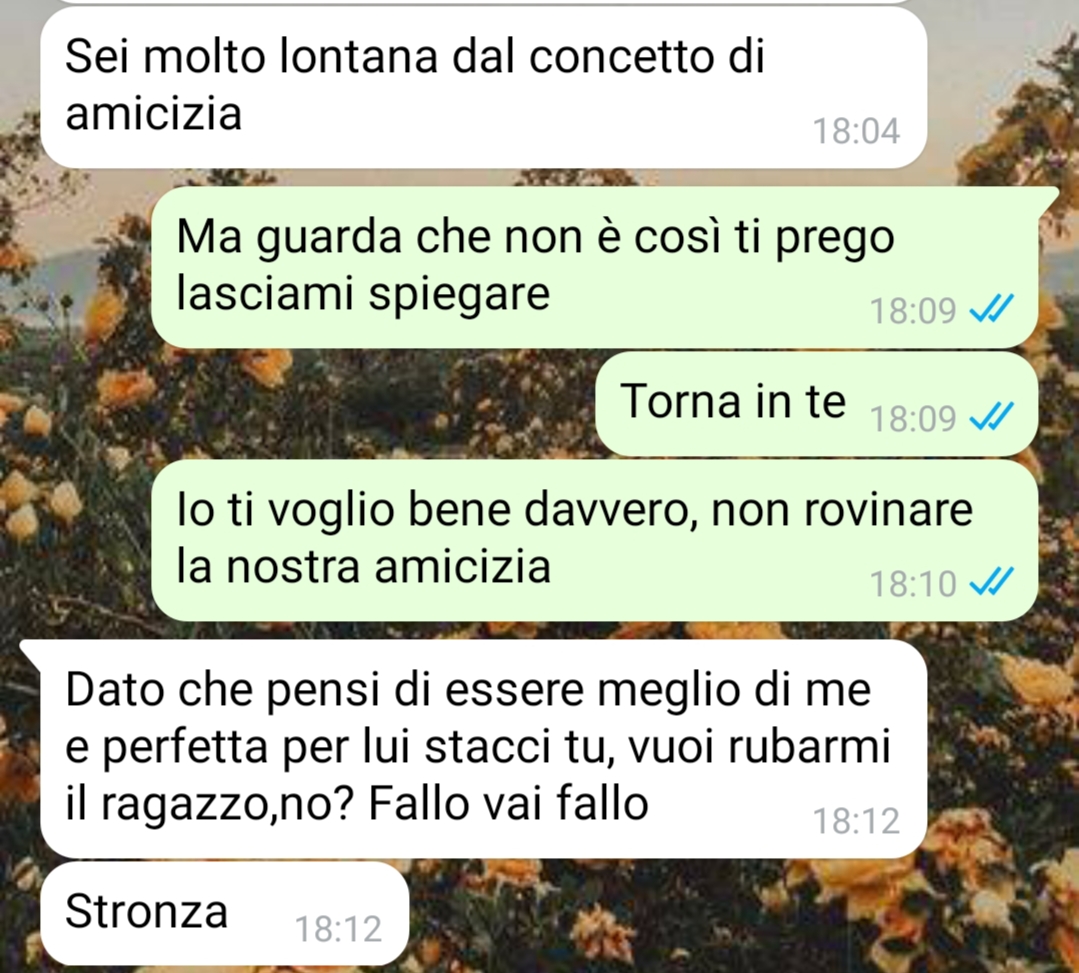Tap the words 'Fallo vai fallo'

[x=509, y=803]
